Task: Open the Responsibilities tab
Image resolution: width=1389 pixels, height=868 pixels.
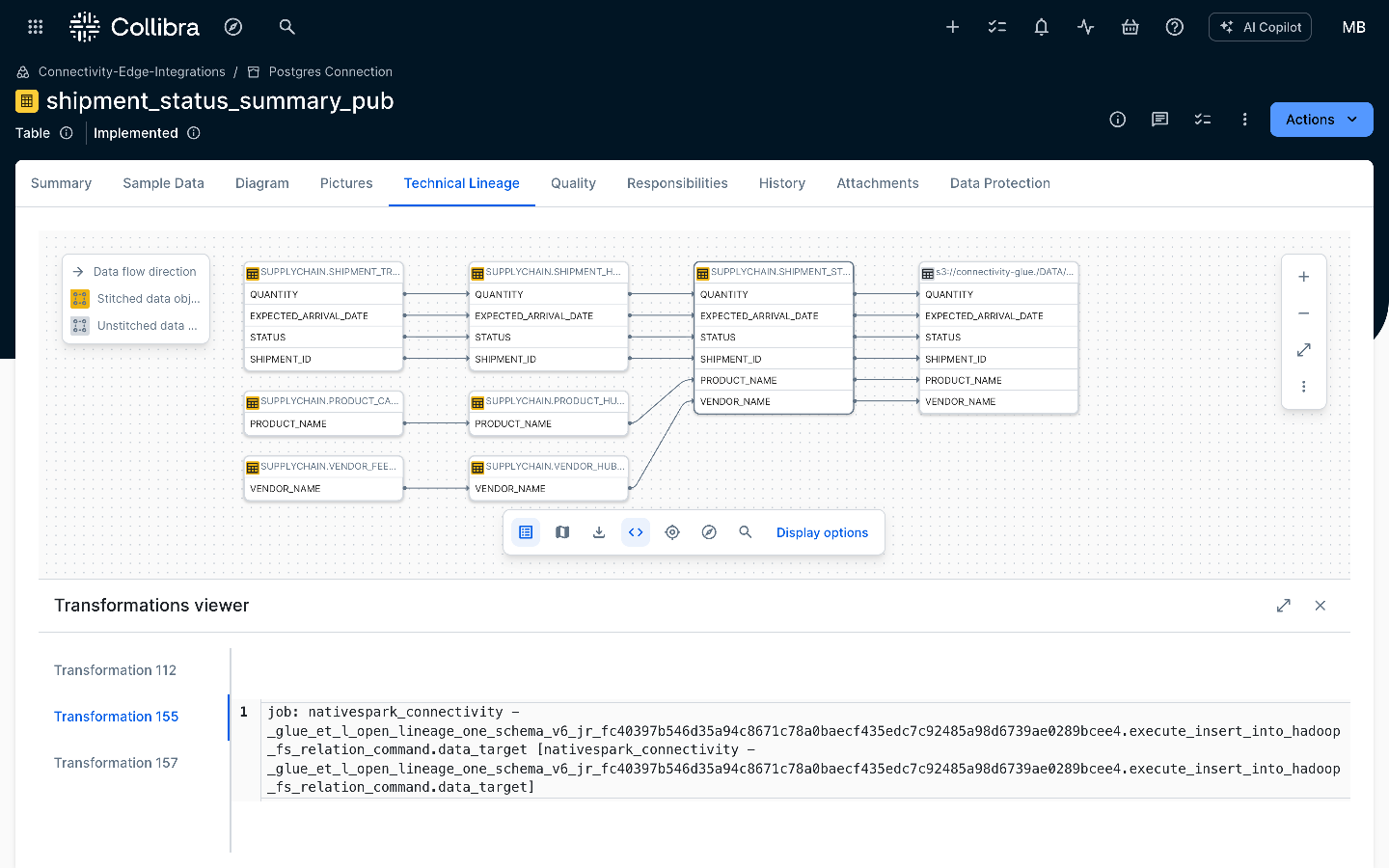Action: tap(677, 183)
